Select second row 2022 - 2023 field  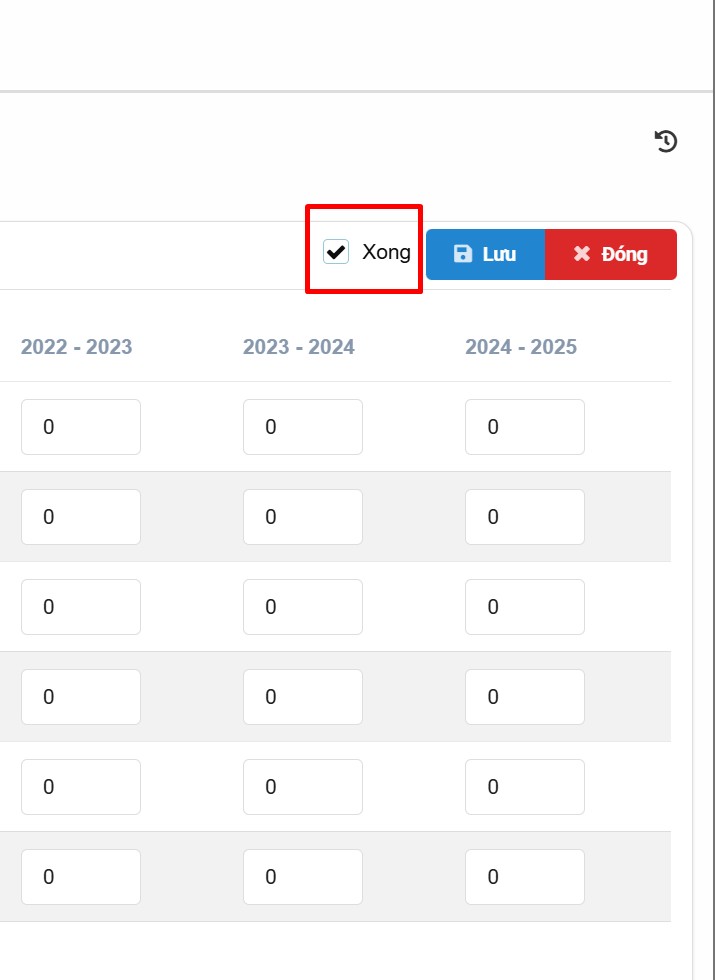[x=81, y=517]
